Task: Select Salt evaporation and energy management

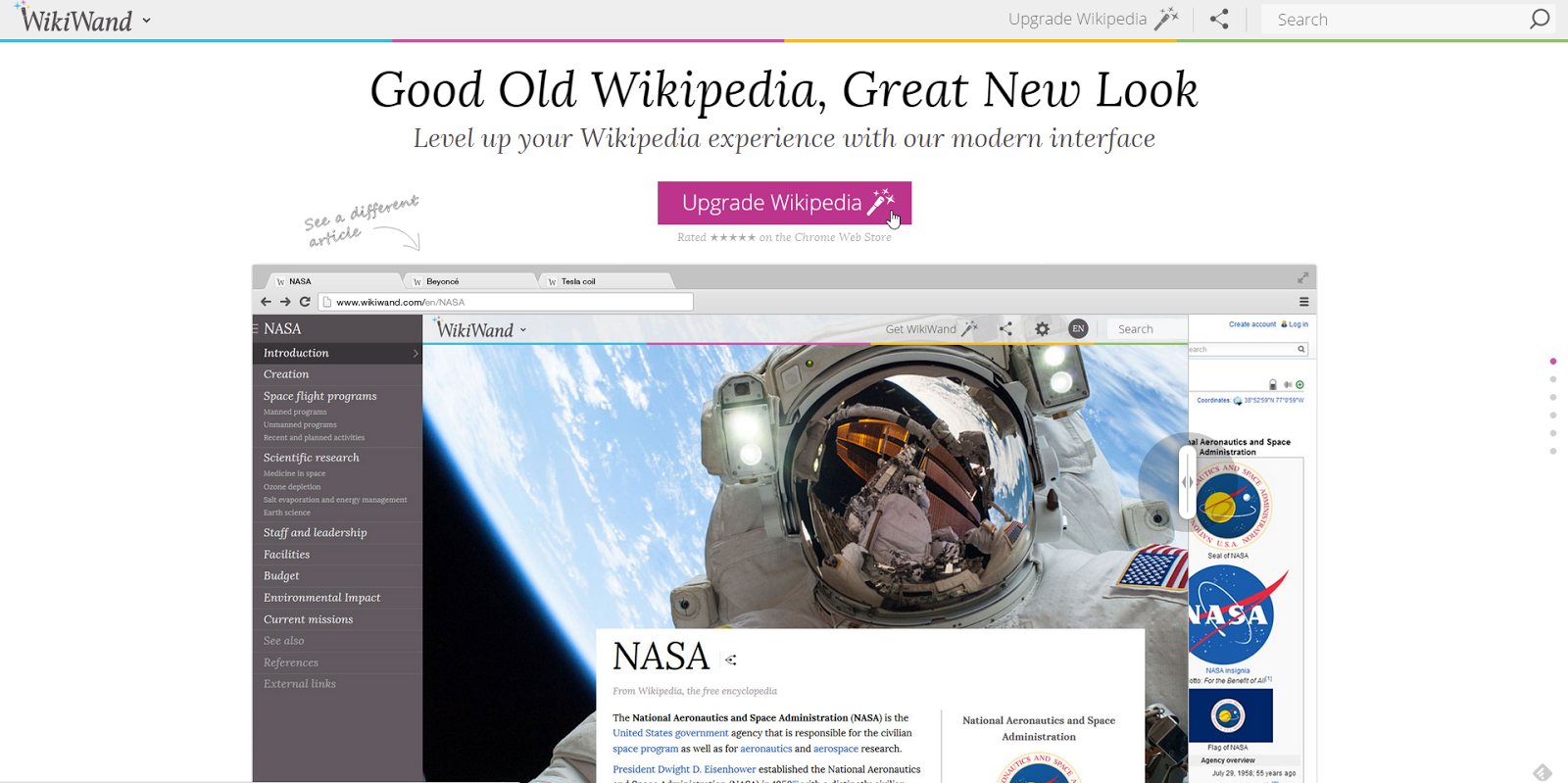Action: tap(335, 500)
